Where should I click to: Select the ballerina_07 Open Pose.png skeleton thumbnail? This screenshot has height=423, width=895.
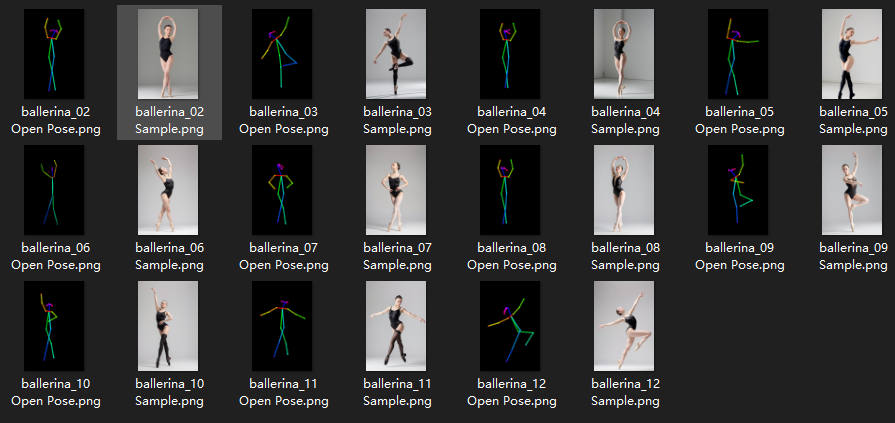click(282, 190)
